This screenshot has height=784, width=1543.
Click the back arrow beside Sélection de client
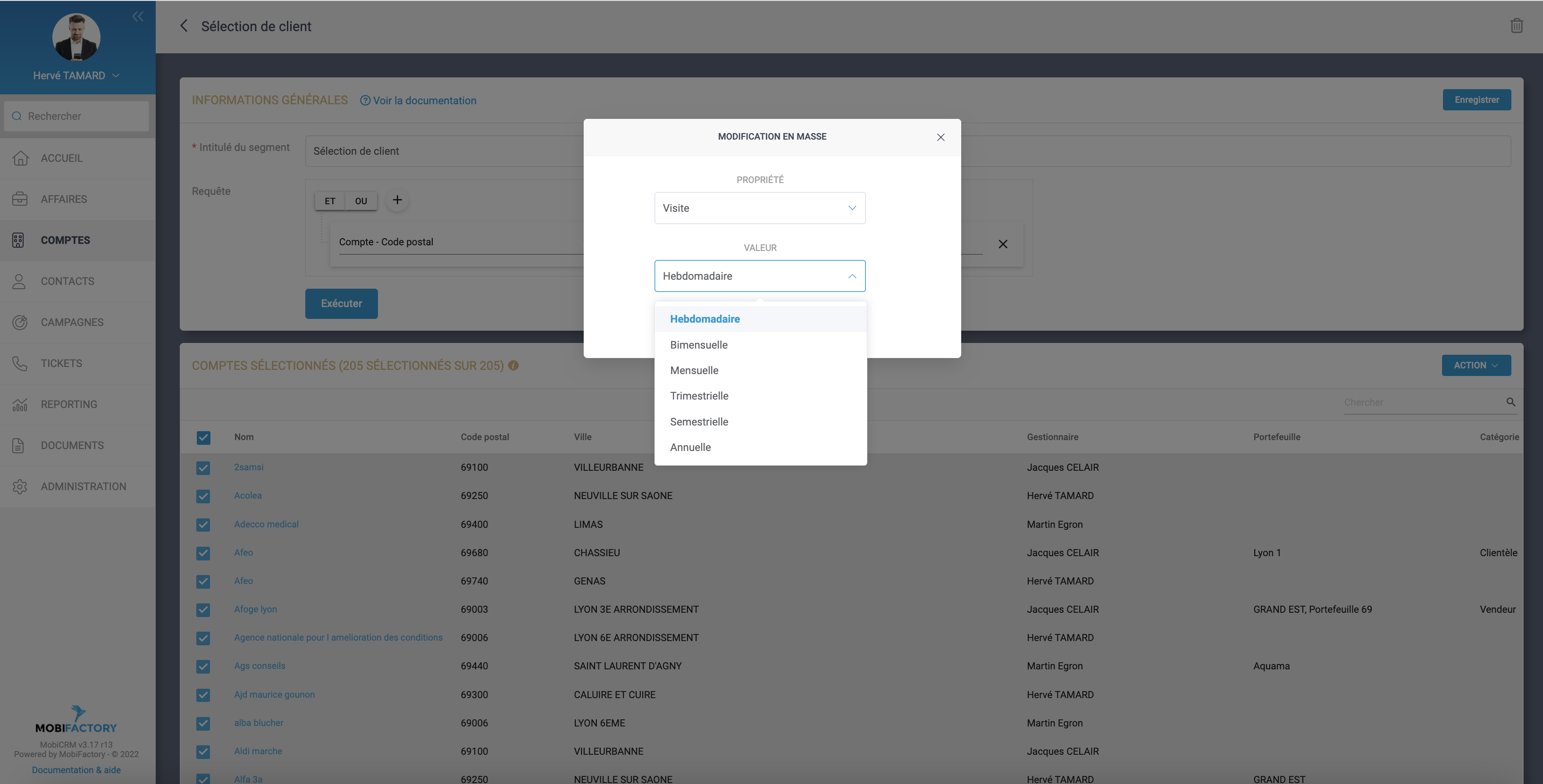click(184, 26)
